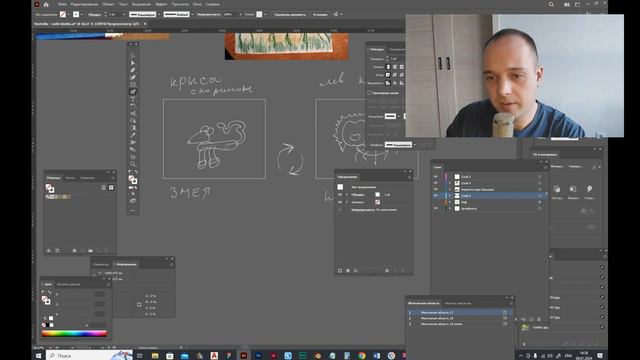The width and height of the screenshot is (640, 360).
Task: Hide the selected Слой 6 layer
Action: click(x=436, y=196)
